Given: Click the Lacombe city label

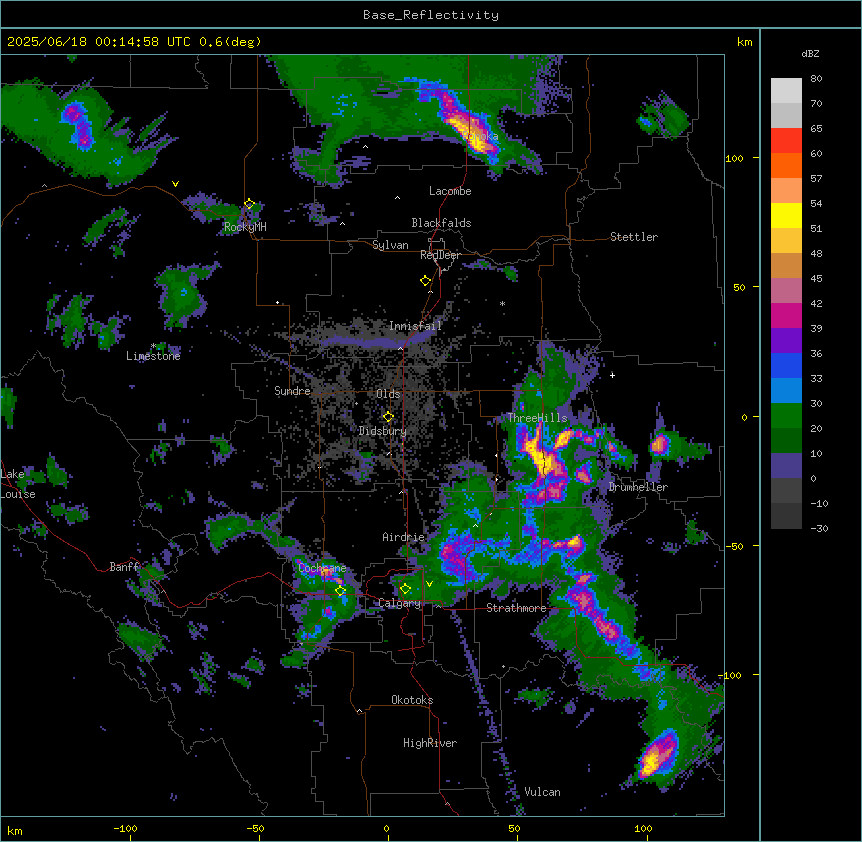Looking at the screenshot, I should (x=450, y=191).
